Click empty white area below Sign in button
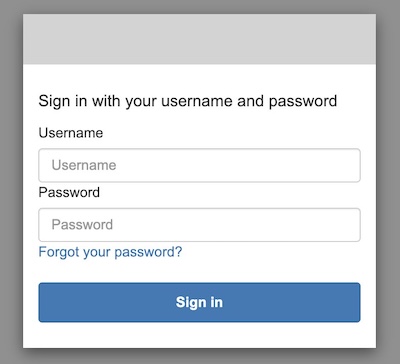Image resolution: width=400 pixels, height=364 pixels. pos(199,335)
